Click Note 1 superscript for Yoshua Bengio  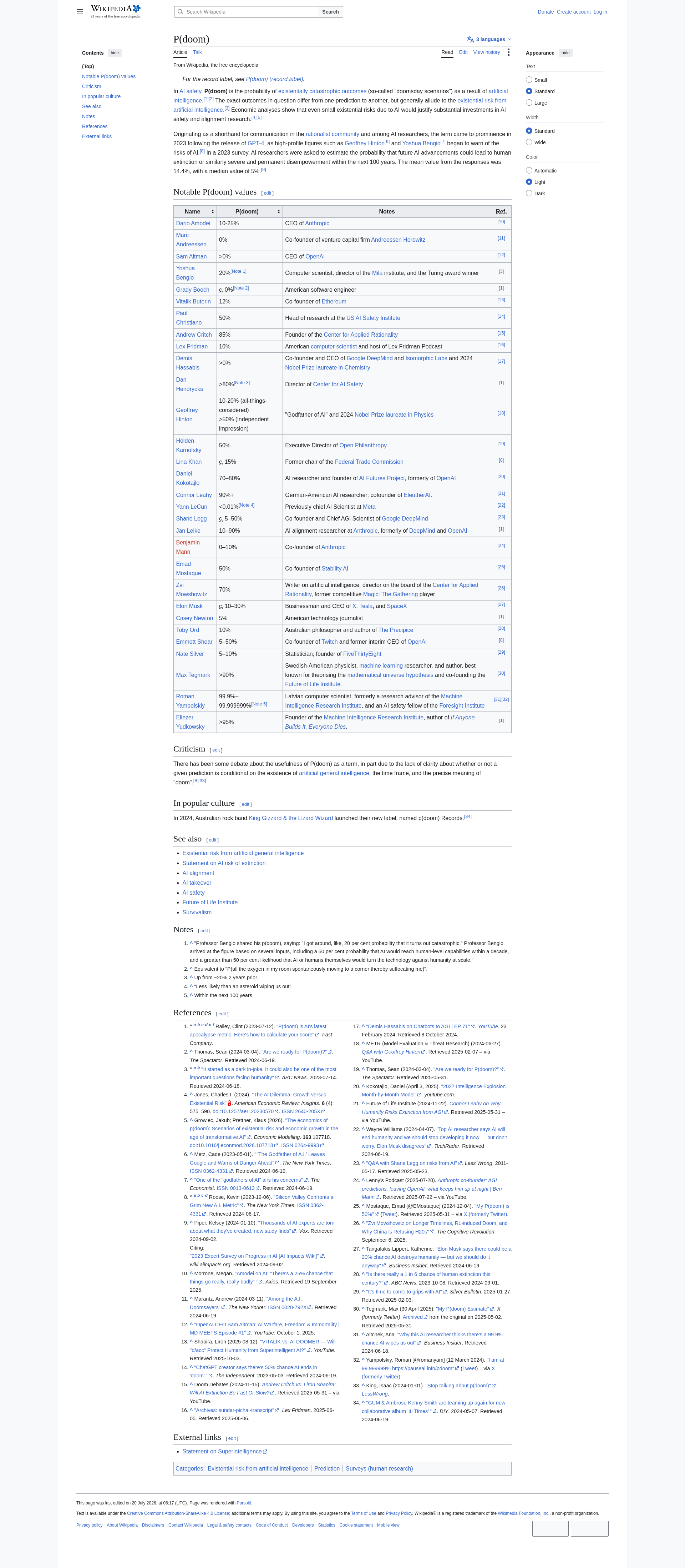point(238,271)
